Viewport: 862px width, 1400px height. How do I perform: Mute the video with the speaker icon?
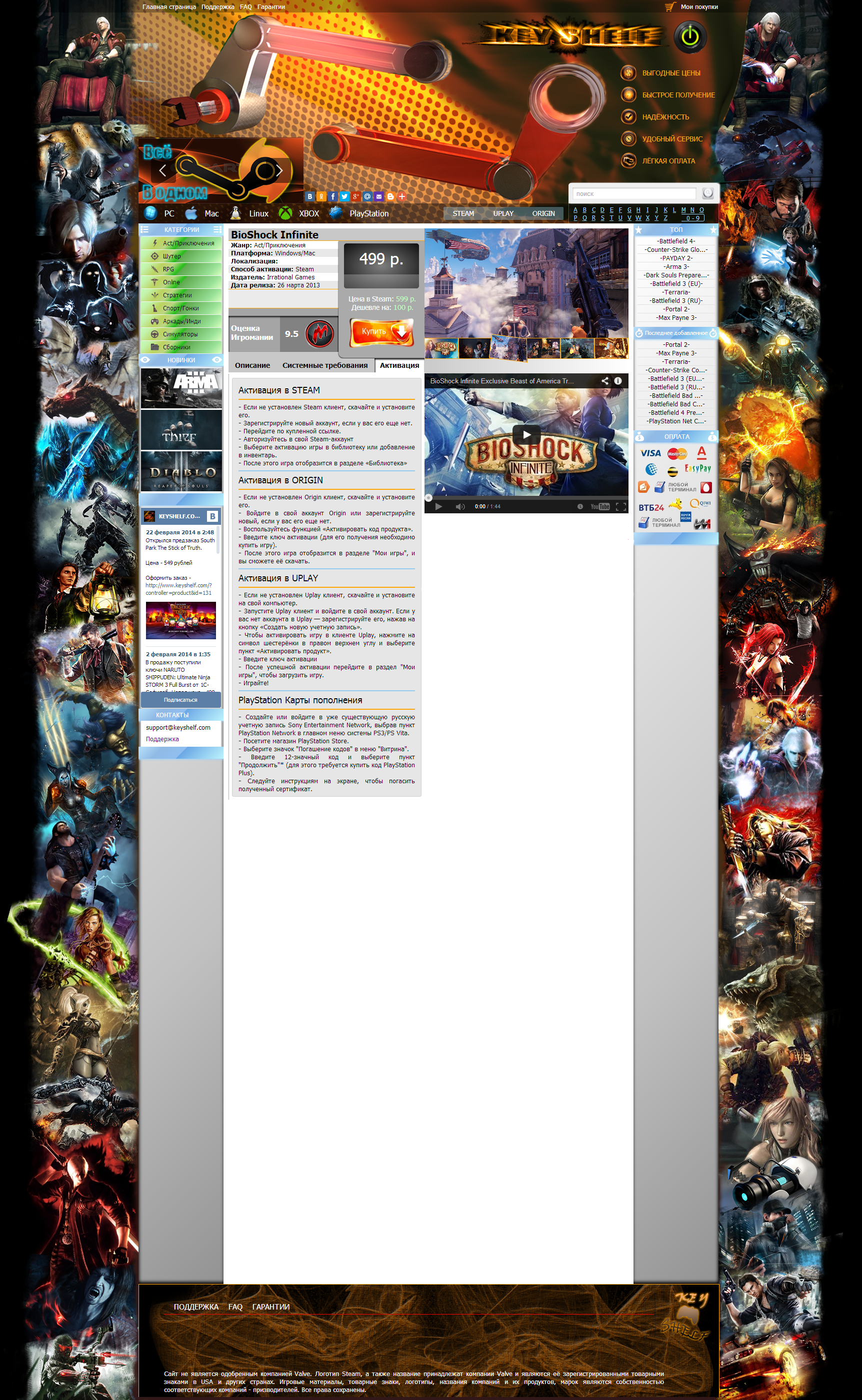(x=460, y=506)
